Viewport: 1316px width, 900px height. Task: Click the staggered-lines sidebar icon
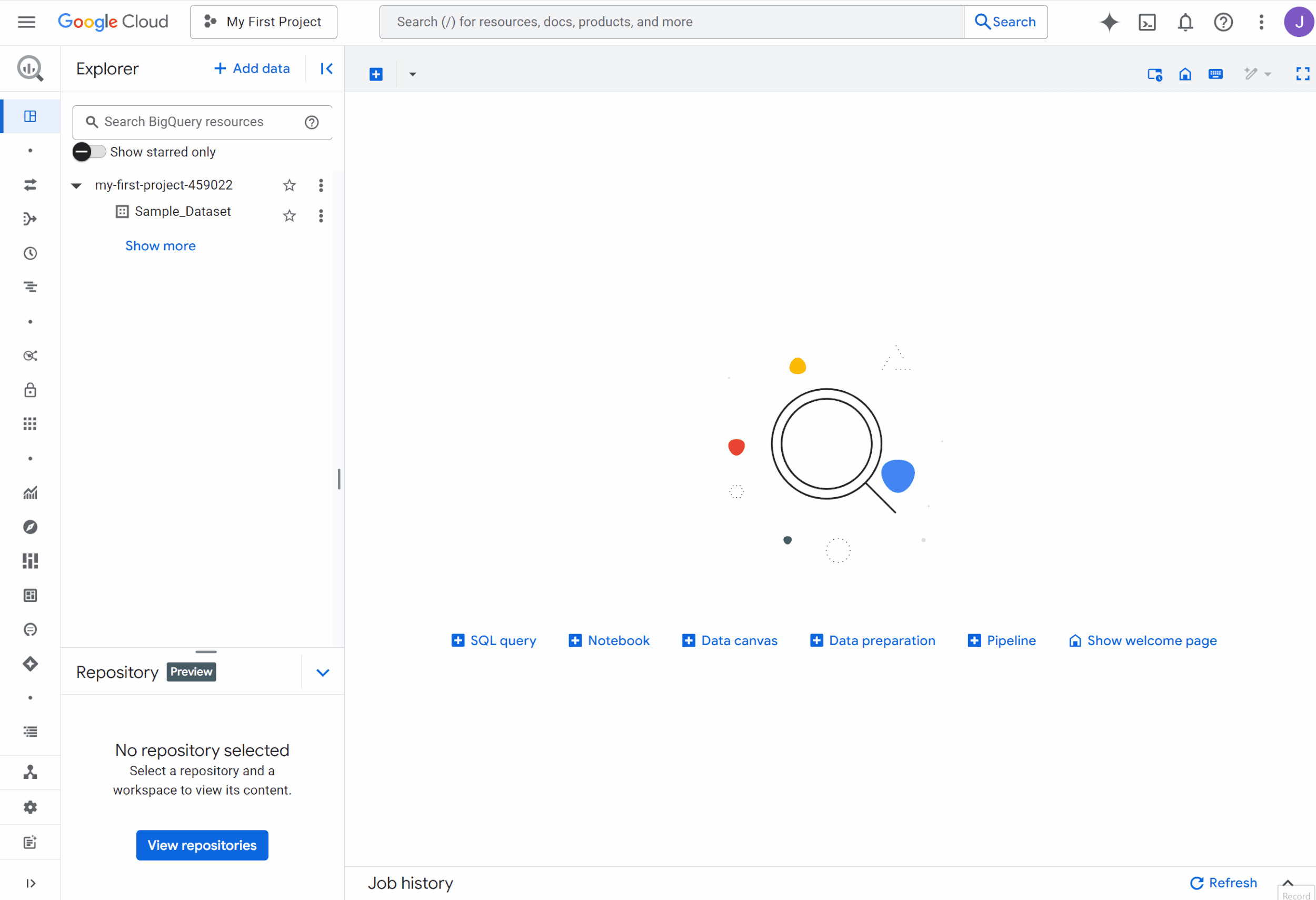tap(30, 287)
